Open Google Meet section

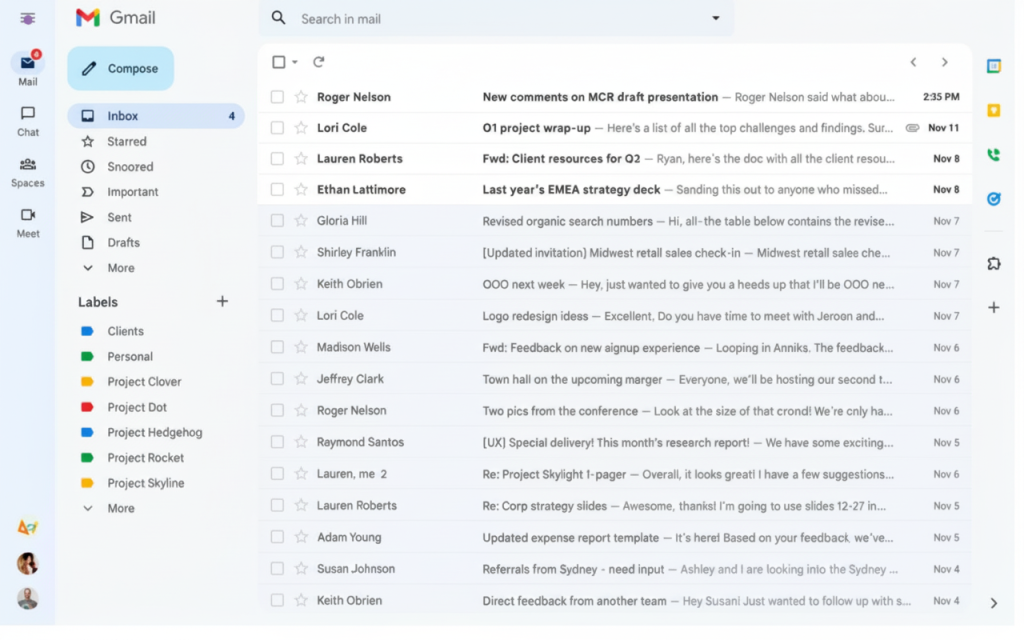pyautogui.click(x=27, y=220)
